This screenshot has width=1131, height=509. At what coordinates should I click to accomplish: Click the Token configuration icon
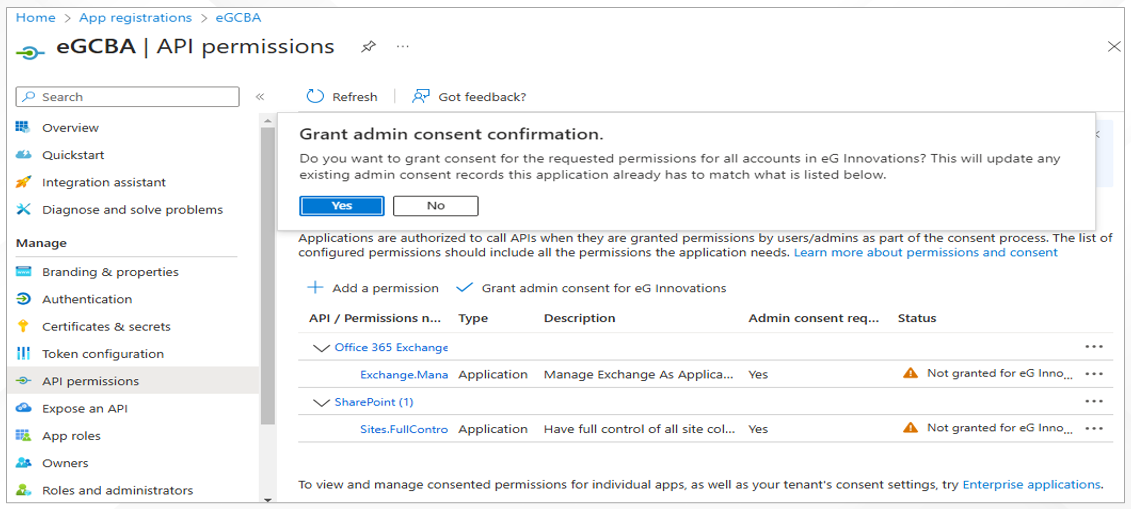tap(23, 354)
